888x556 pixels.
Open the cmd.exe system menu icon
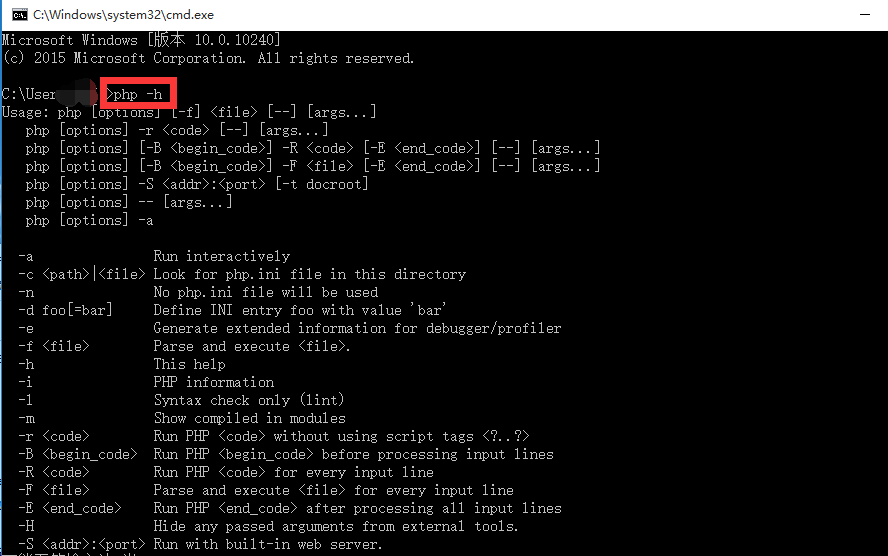click(x=19, y=15)
